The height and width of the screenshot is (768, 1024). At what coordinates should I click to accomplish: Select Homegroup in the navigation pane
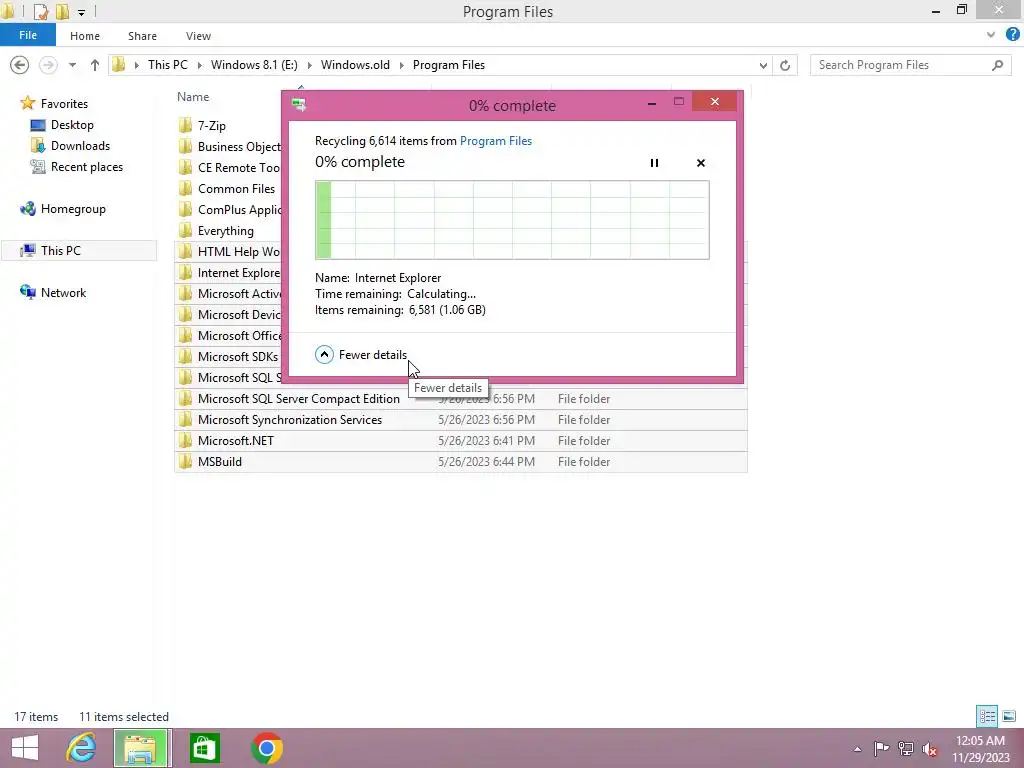click(73, 209)
